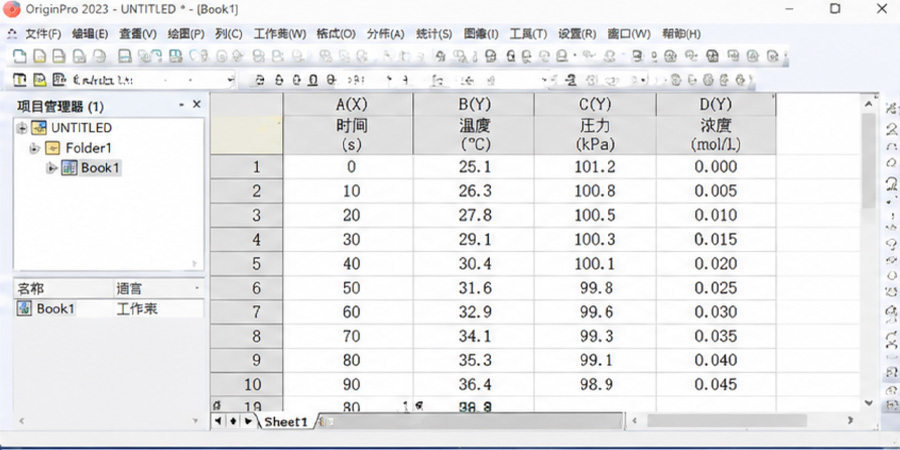Open the 格式(O) menu
Screen dimensions: 900x450
click(336, 34)
